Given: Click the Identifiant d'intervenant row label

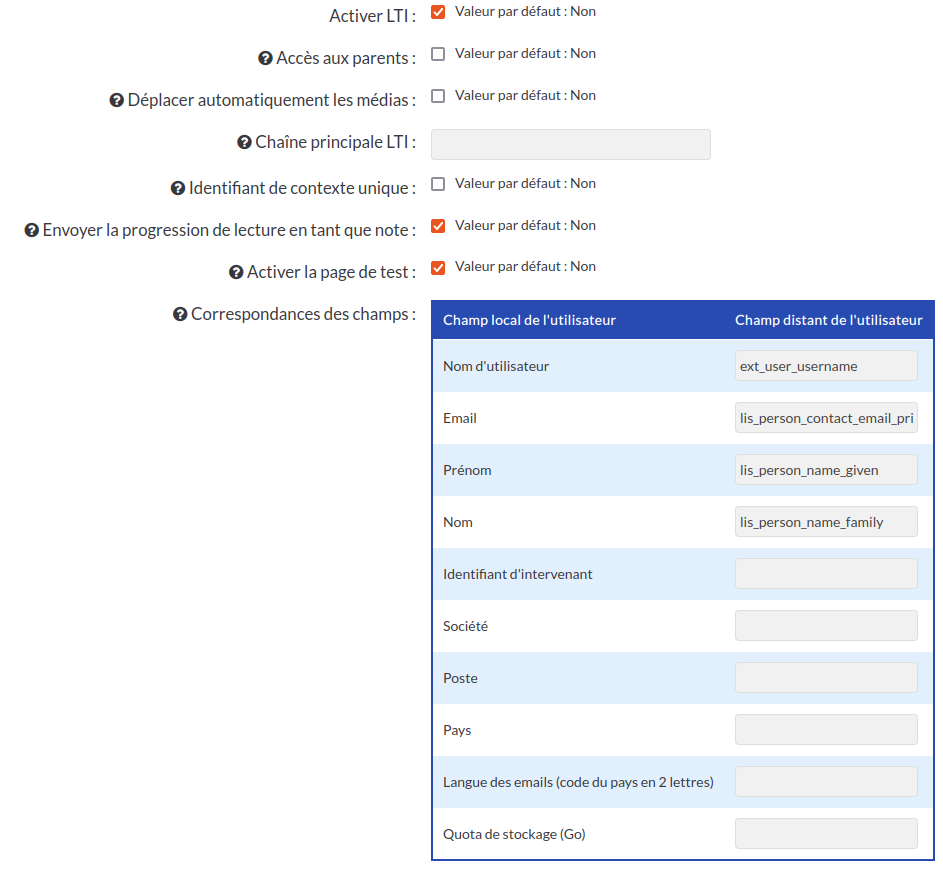Looking at the screenshot, I should pyautogui.click(x=518, y=574).
